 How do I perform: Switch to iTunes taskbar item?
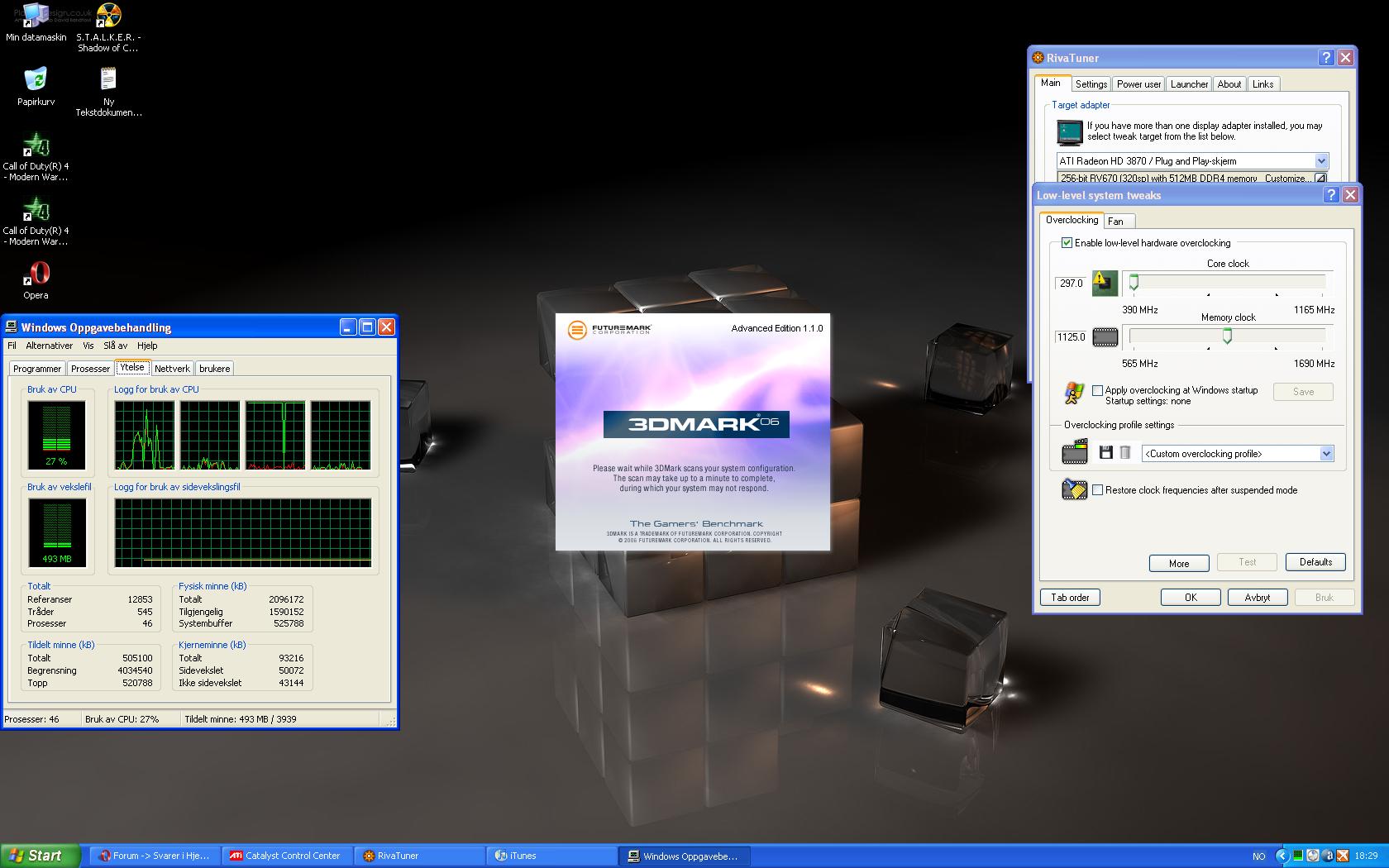[x=551, y=856]
